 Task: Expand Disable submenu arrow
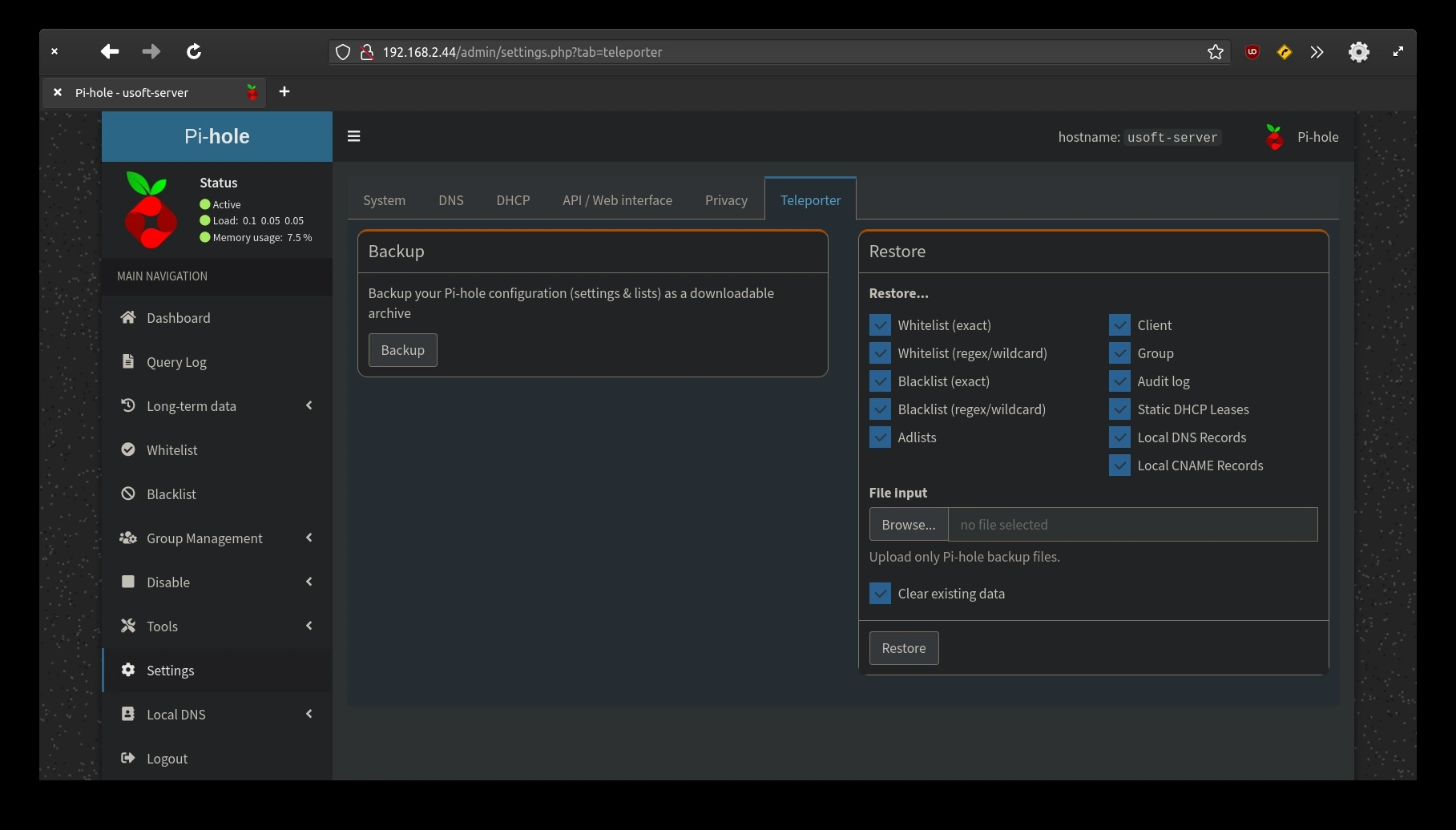[309, 582]
